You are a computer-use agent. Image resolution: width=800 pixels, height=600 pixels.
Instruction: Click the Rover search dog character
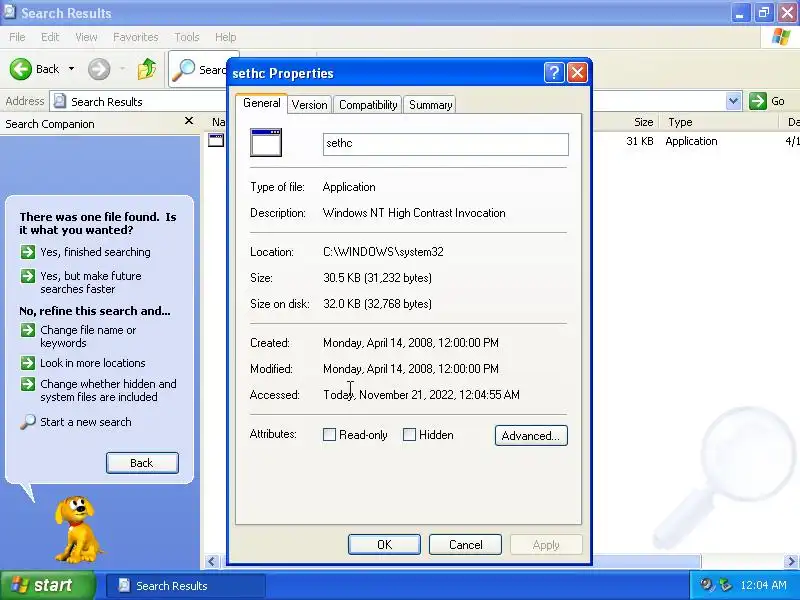pos(79,529)
